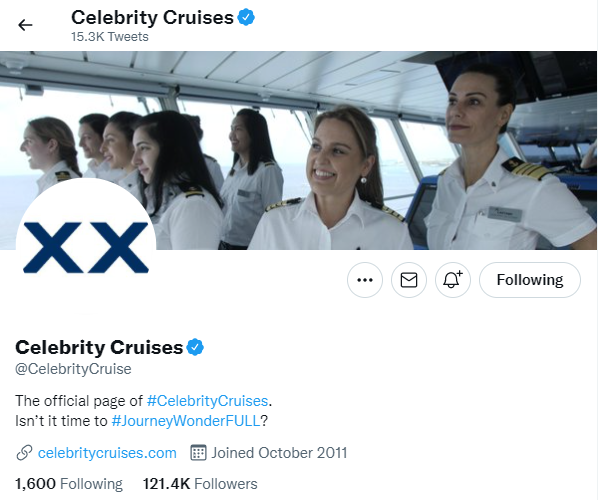Toggle the Following button

529,281
